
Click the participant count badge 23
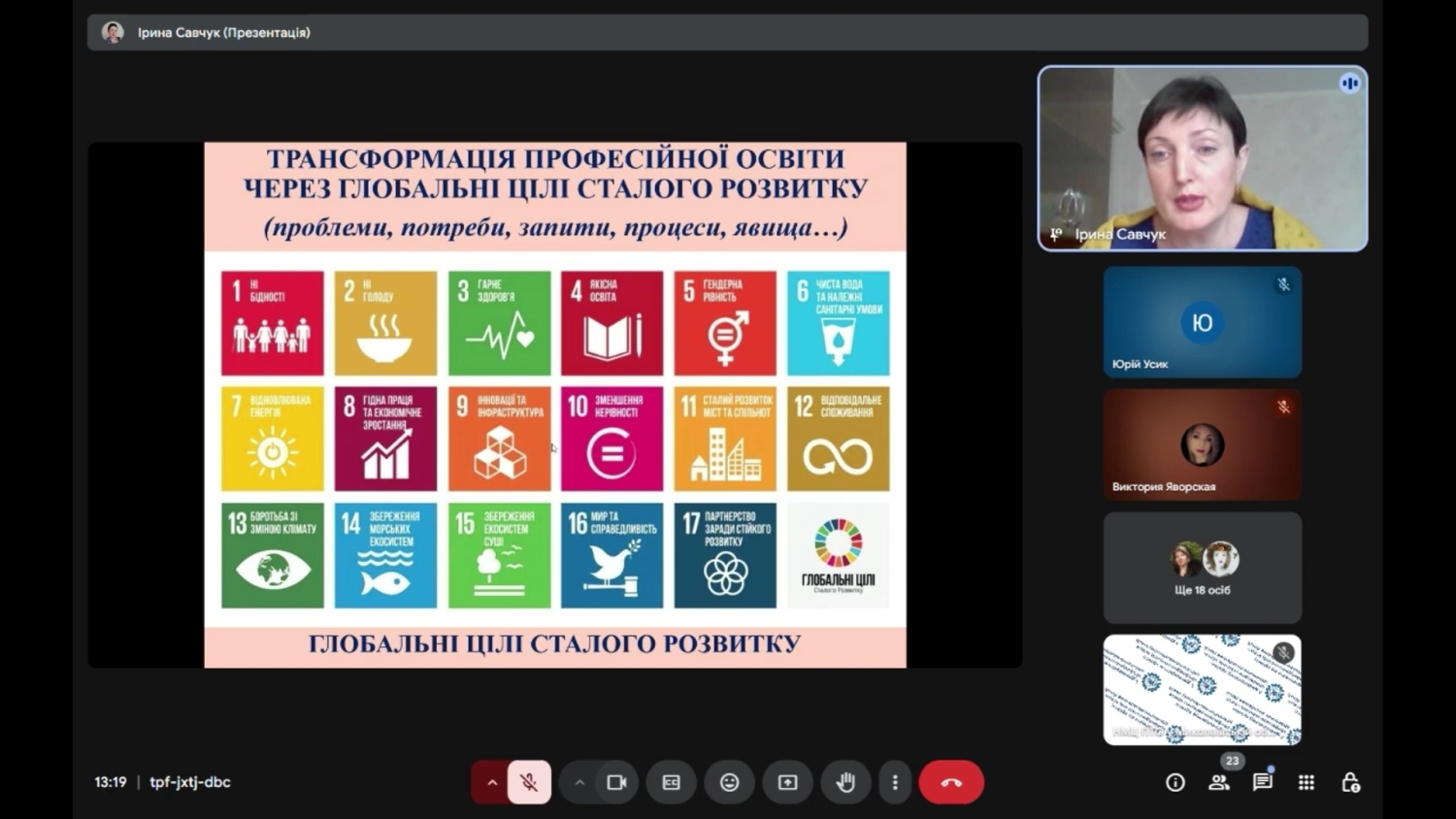[1232, 761]
